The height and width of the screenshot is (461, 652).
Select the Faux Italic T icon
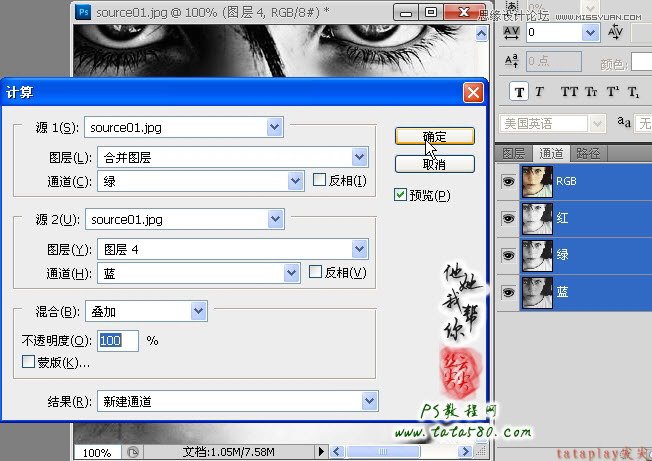coord(539,92)
